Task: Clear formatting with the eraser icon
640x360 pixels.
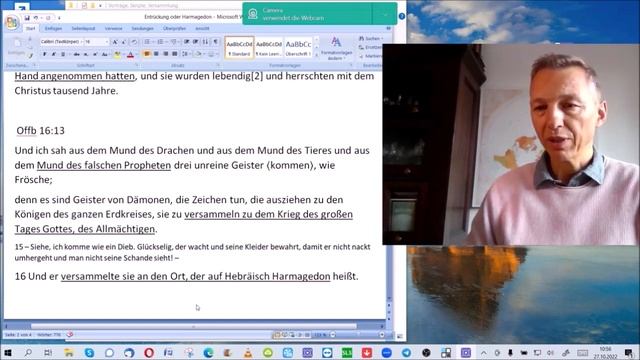Action: tap(134, 42)
